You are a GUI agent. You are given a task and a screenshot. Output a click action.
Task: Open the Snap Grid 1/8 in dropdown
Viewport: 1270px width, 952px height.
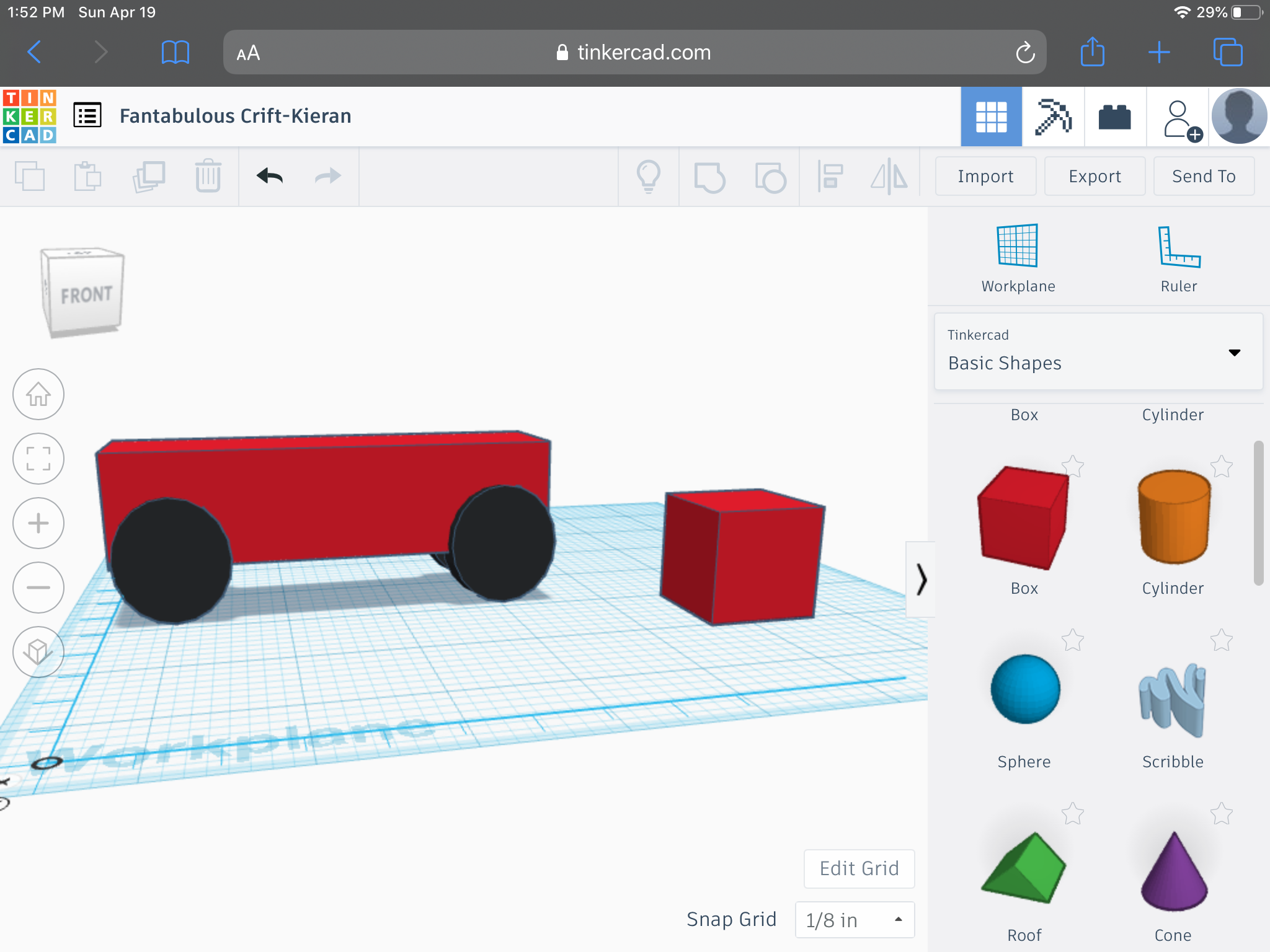tap(855, 920)
